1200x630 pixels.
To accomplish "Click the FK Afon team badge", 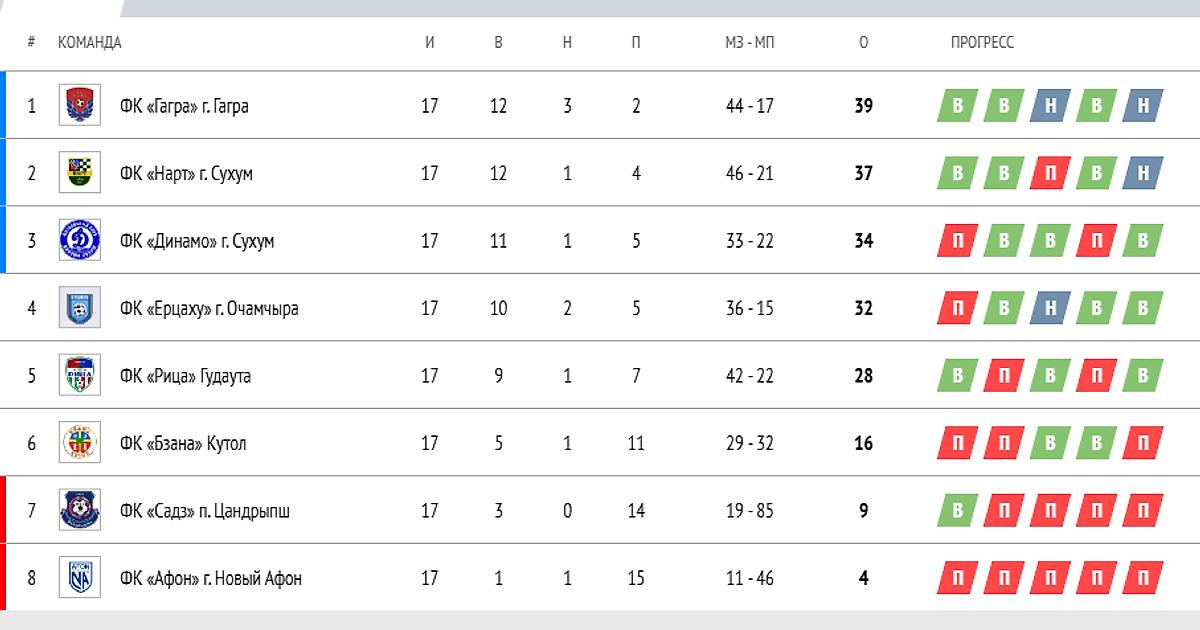I will pos(79,578).
